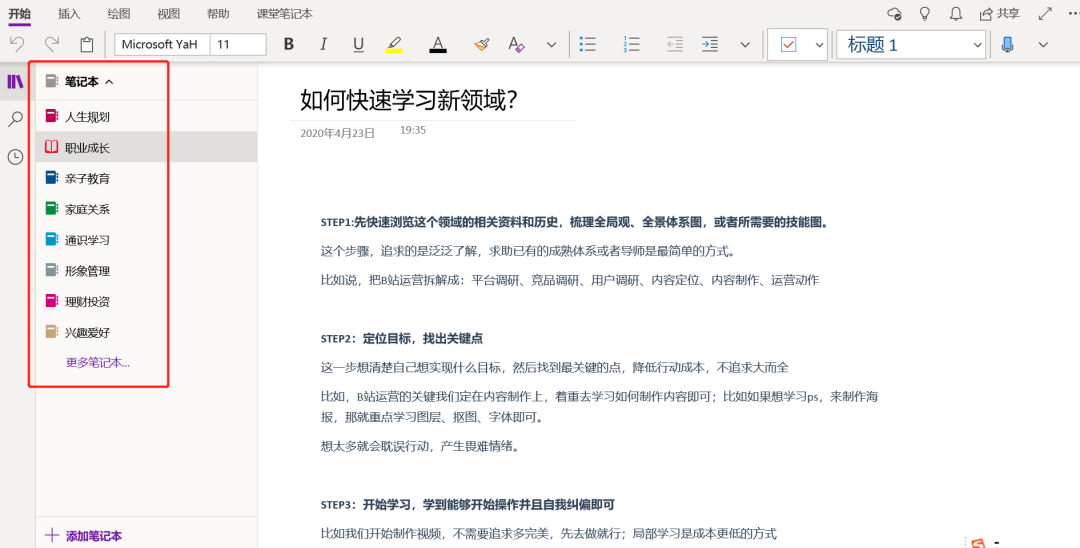Open the clipboard paste icon
The height and width of the screenshot is (548, 1080).
87,45
